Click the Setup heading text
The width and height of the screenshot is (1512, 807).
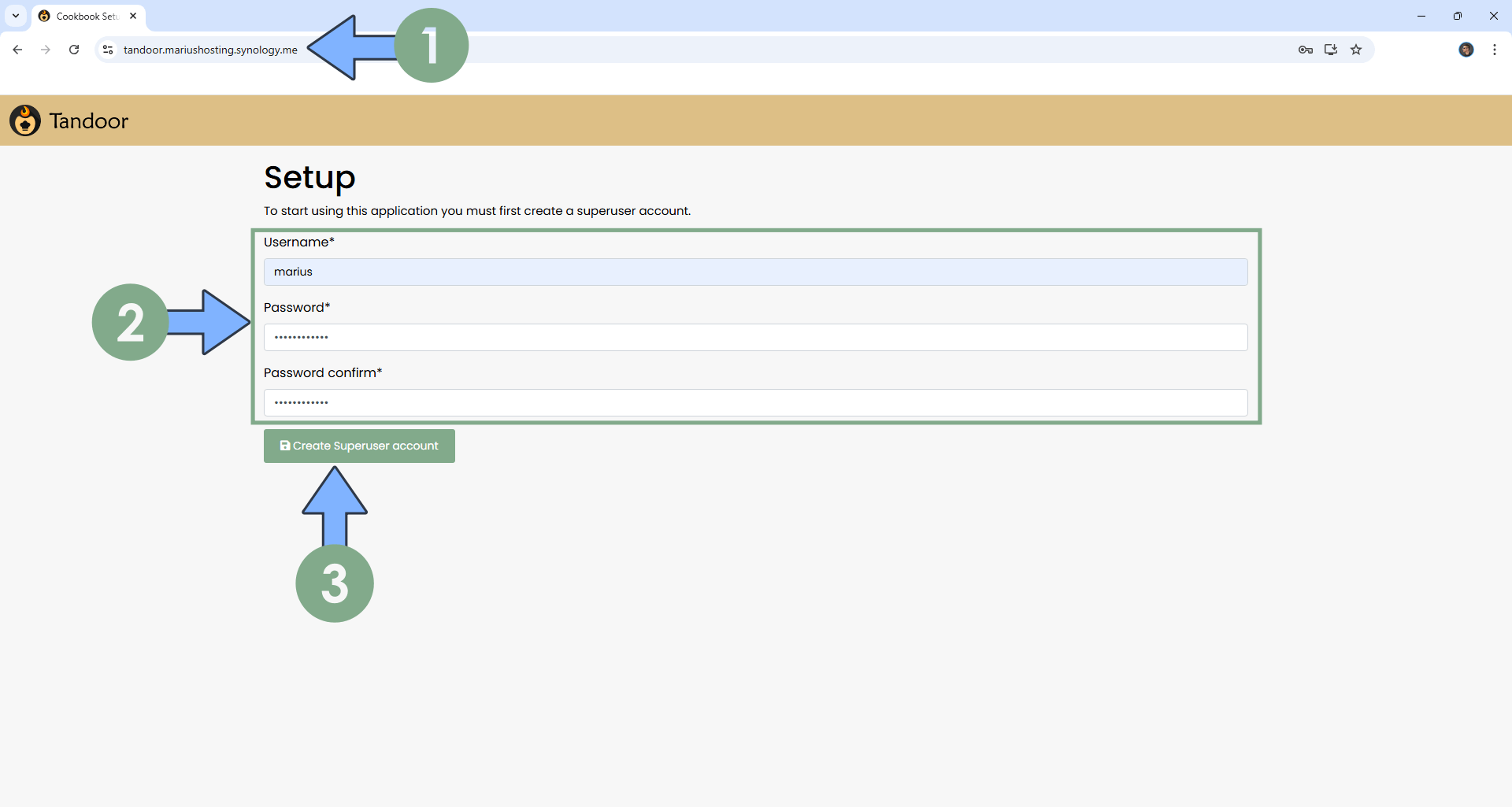click(309, 178)
